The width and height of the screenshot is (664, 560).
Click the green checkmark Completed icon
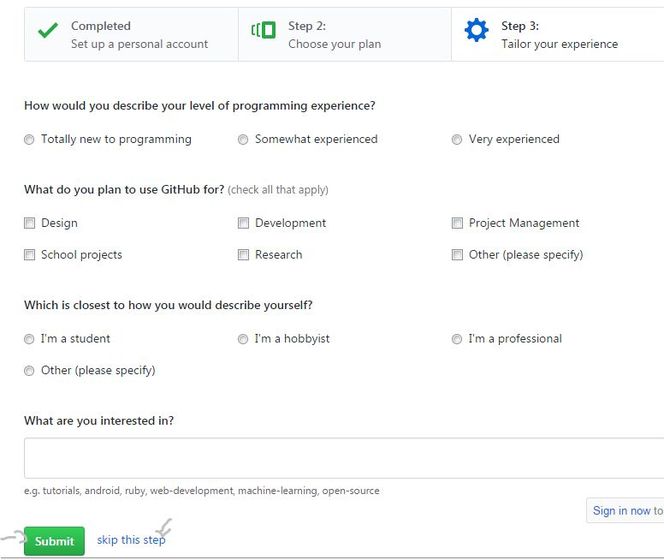[x=48, y=30]
